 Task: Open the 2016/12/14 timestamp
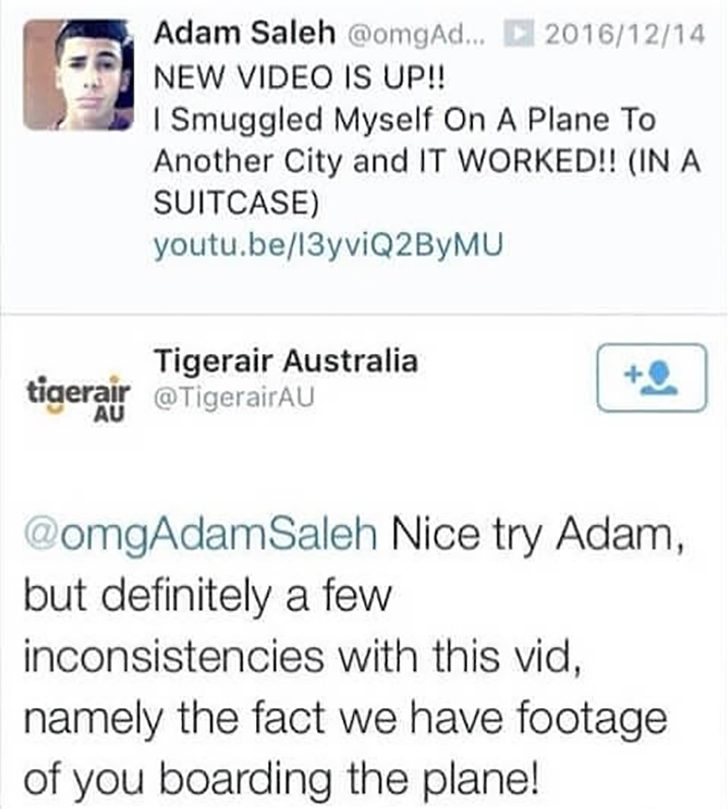624,34
